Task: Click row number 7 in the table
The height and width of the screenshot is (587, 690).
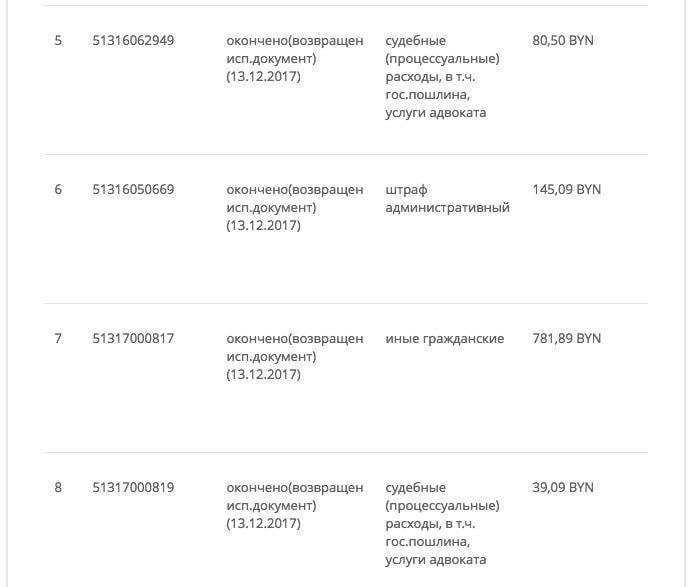Action: [58, 338]
